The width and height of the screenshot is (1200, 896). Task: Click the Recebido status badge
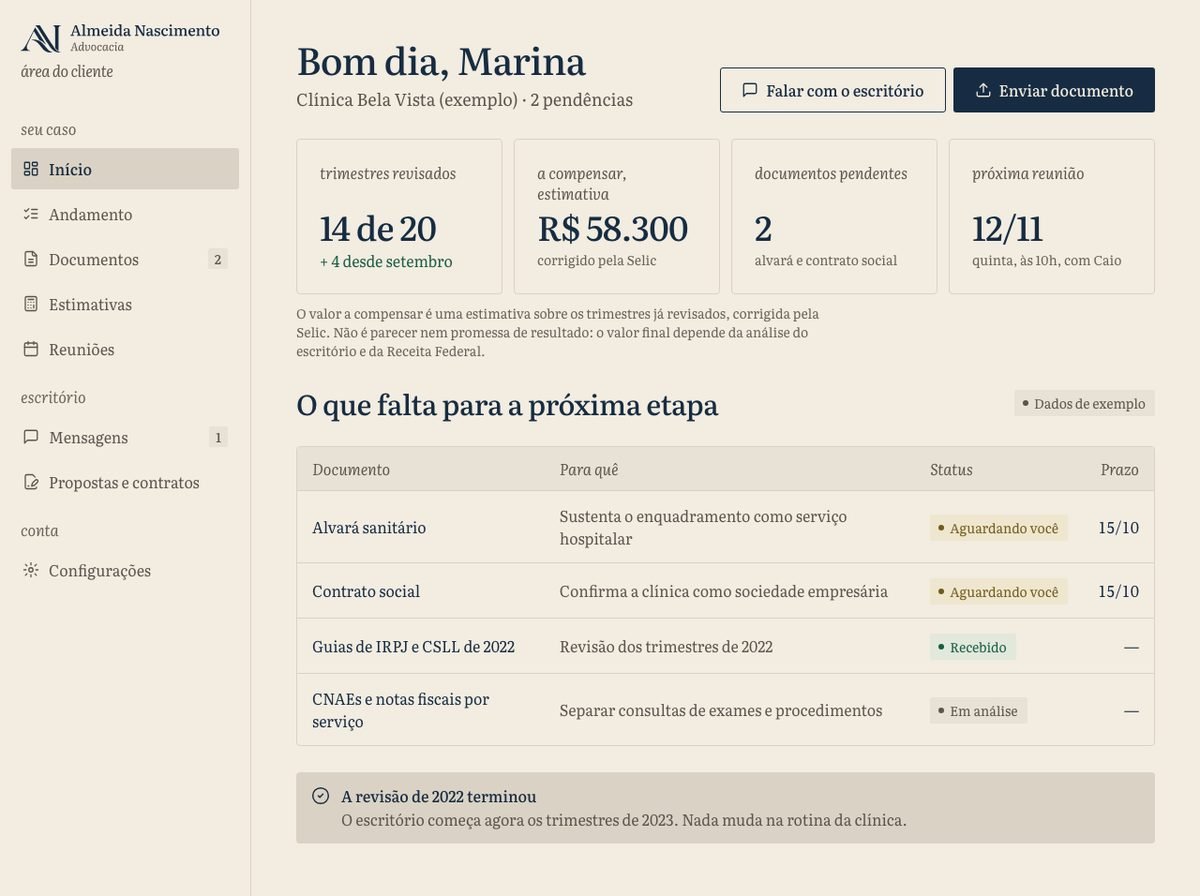click(972, 647)
